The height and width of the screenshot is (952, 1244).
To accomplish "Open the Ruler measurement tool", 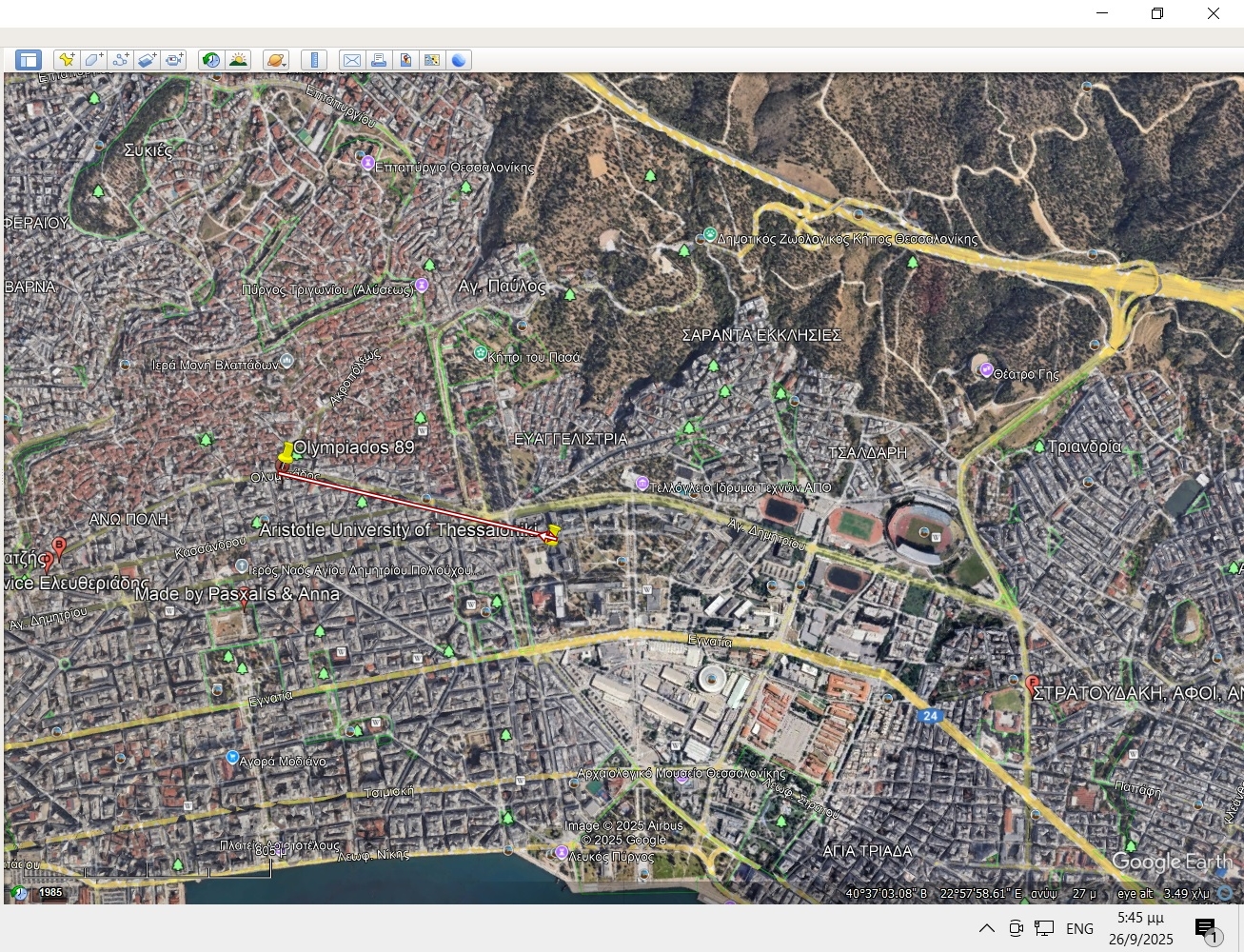I will [x=314, y=60].
